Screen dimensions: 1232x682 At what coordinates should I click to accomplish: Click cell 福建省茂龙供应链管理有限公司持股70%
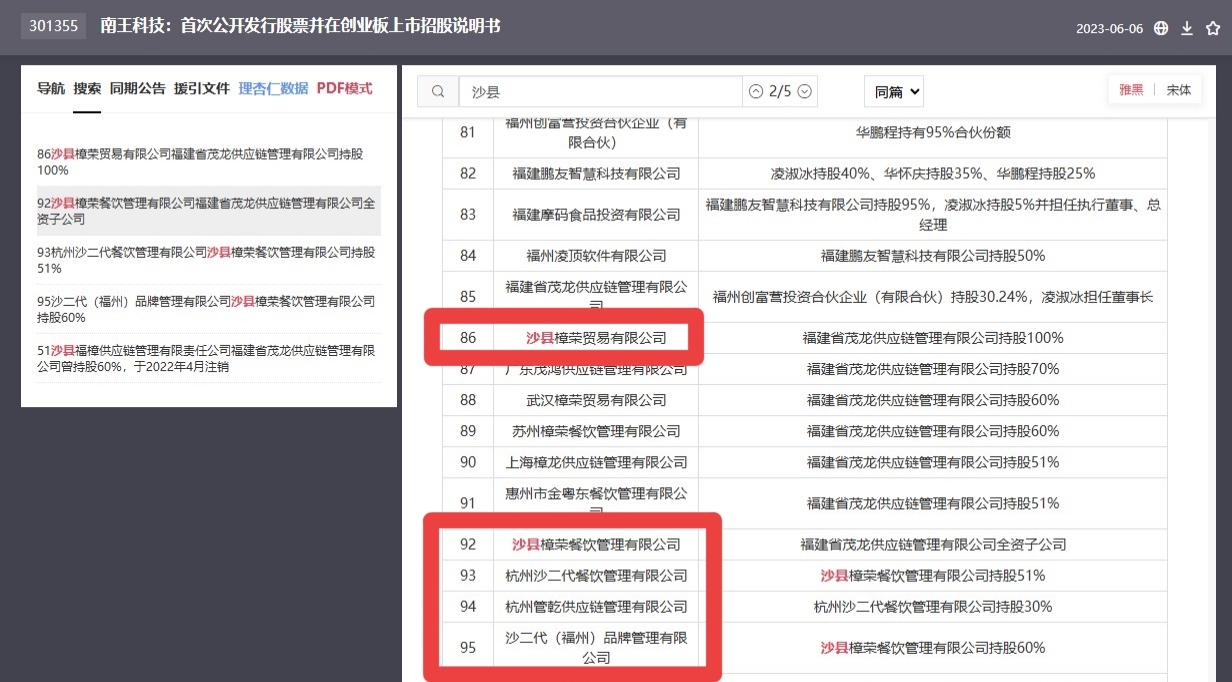tap(933, 369)
